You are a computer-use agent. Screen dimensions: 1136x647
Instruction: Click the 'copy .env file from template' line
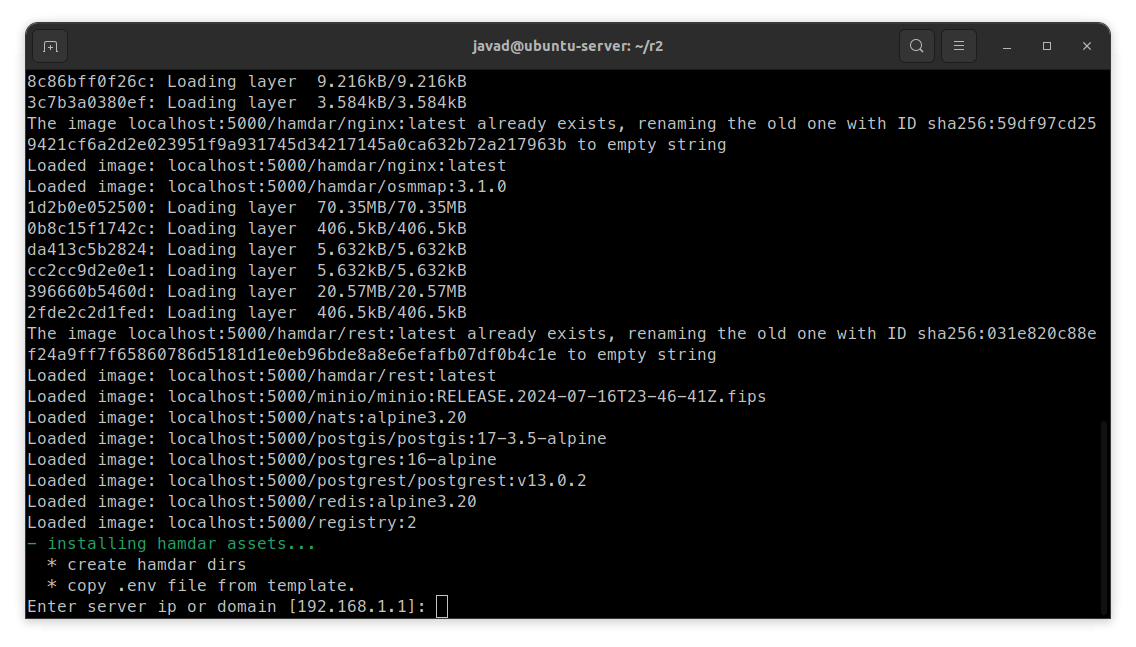201,585
